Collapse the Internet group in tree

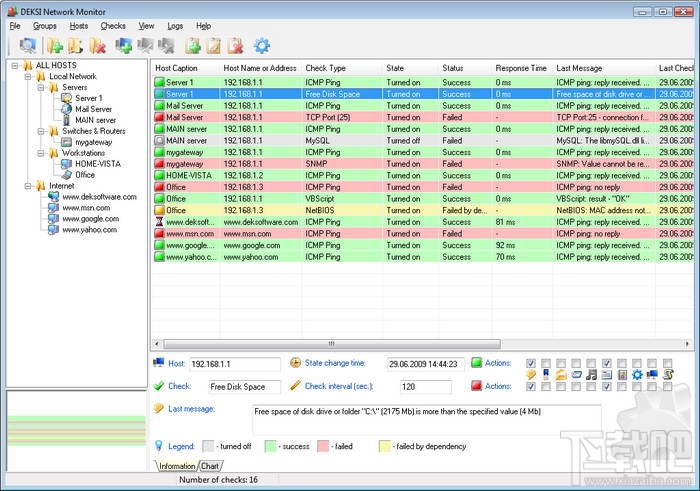tap(27, 185)
